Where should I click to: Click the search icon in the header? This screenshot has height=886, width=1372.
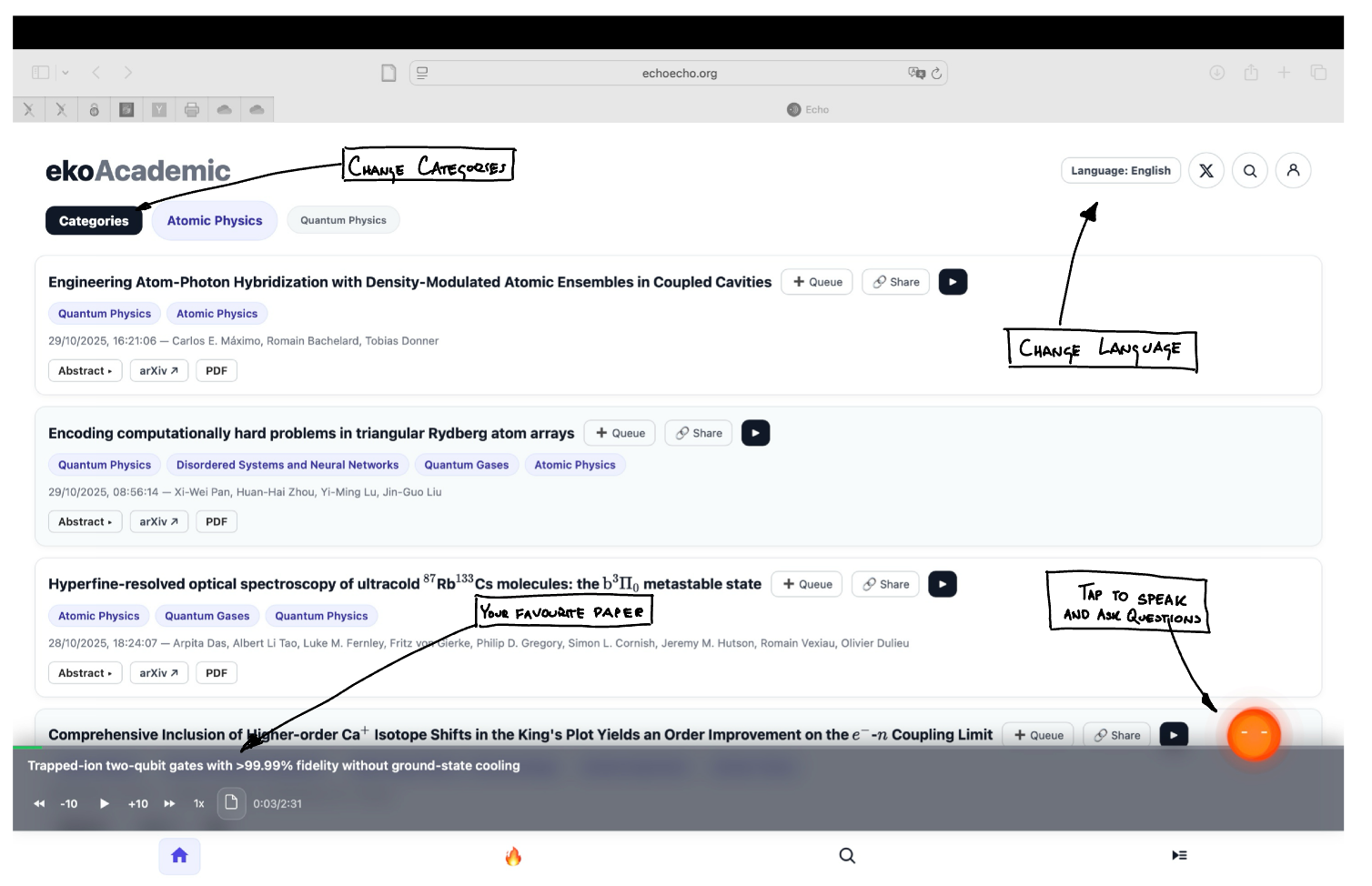1249,171
